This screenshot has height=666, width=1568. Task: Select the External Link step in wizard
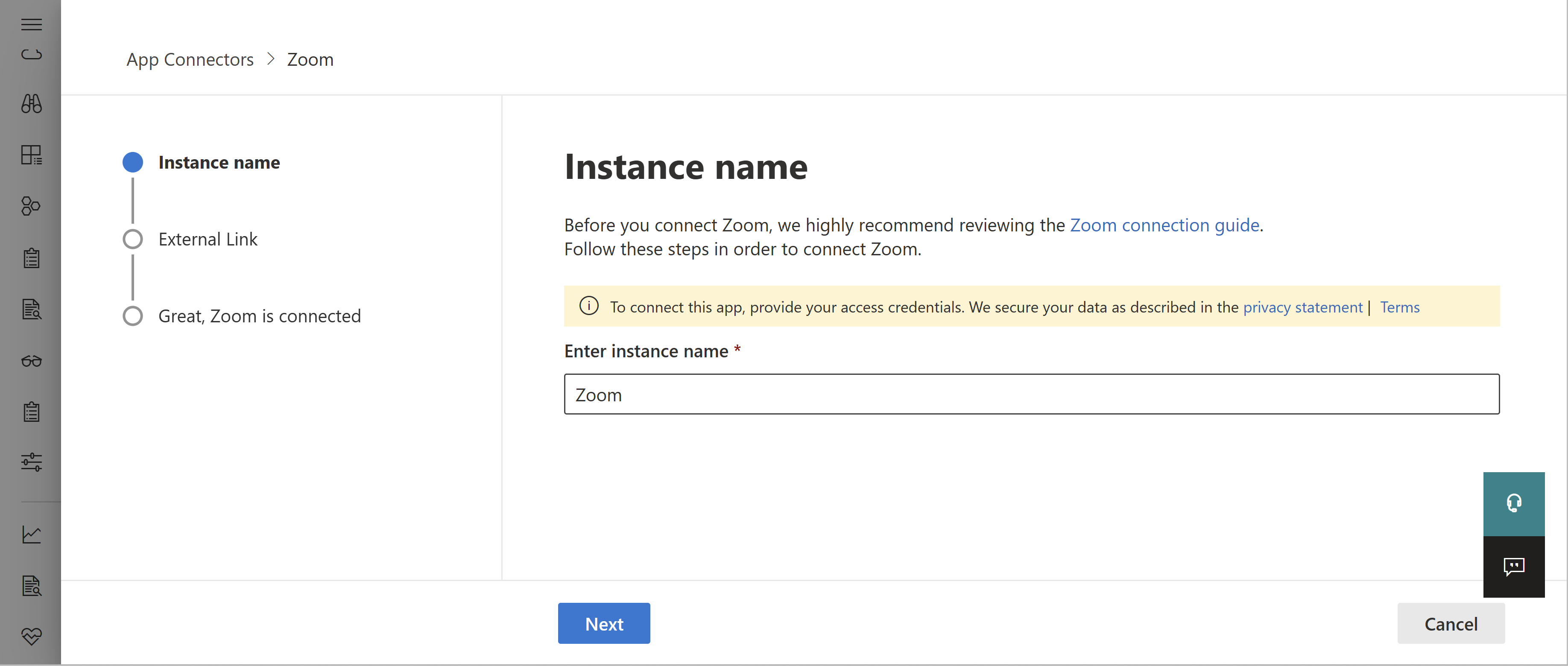[x=208, y=238]
